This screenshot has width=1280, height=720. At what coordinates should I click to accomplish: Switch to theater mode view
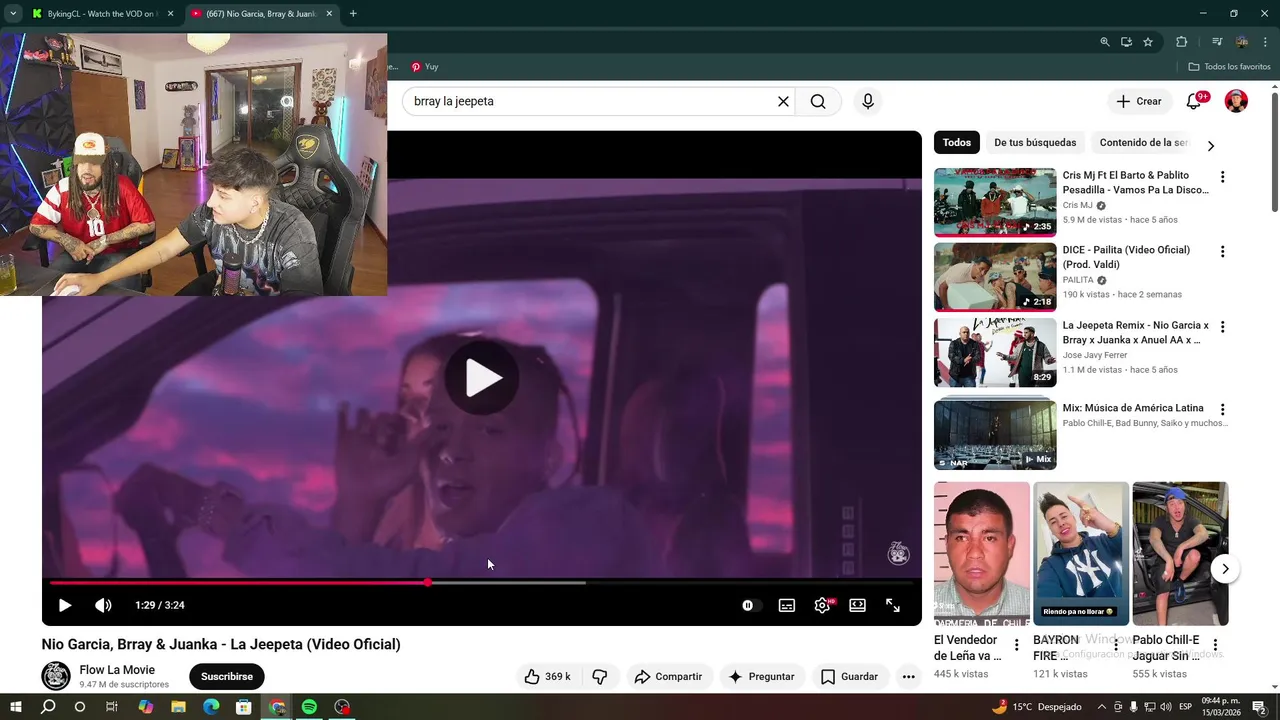point(857,605)
